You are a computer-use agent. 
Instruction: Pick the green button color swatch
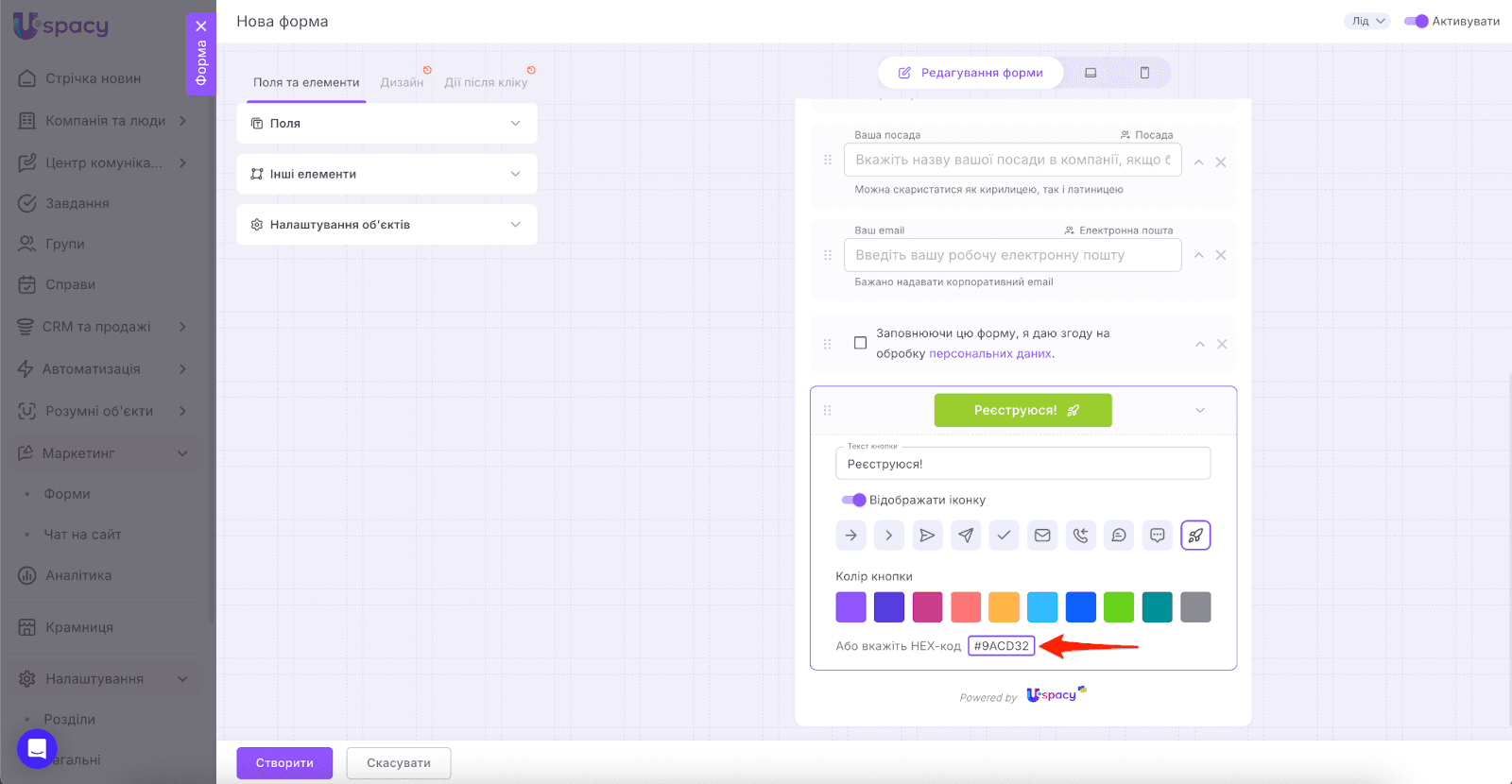(x=1119, y=607)
